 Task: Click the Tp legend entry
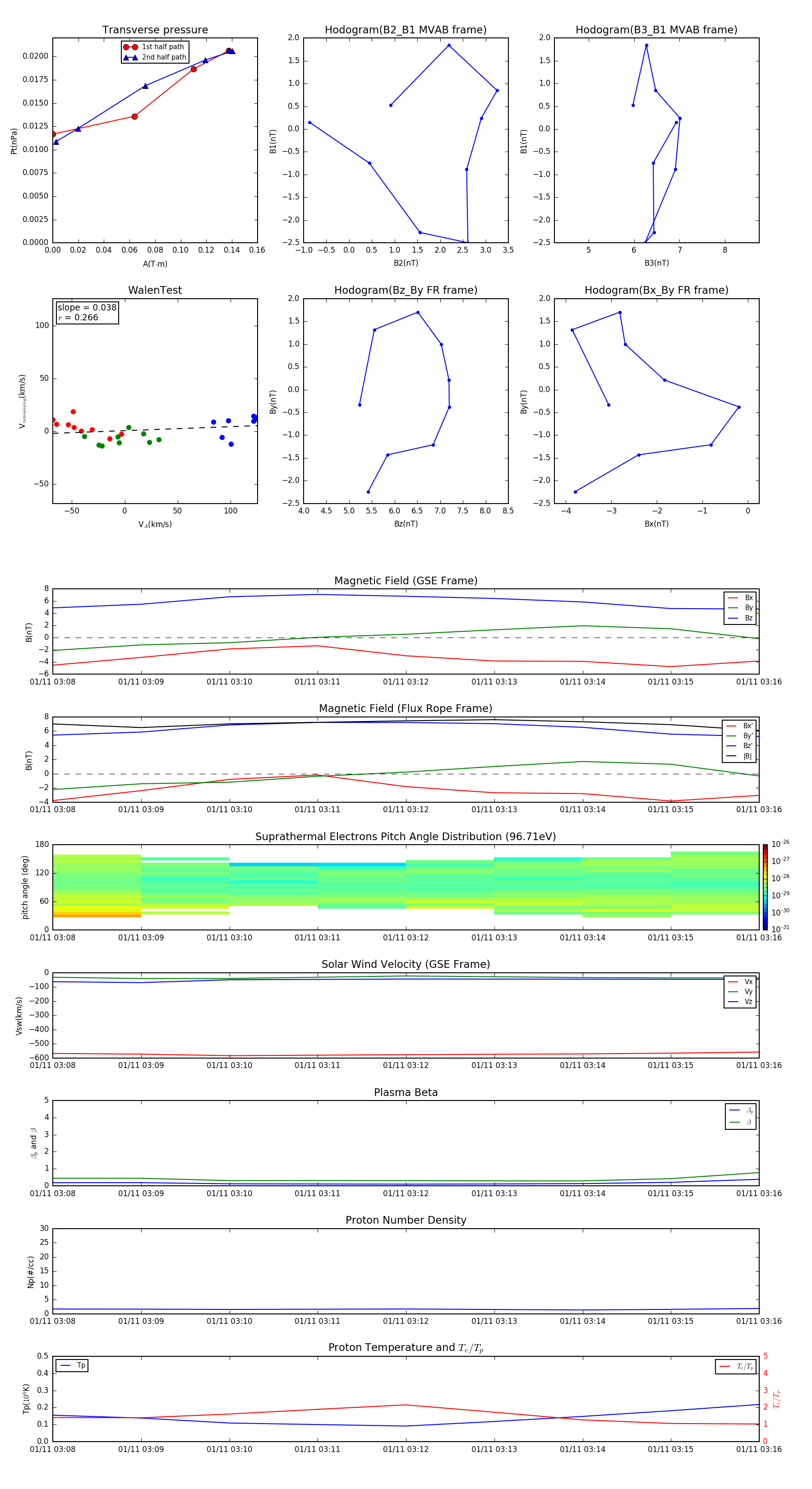click(73, 1365)
